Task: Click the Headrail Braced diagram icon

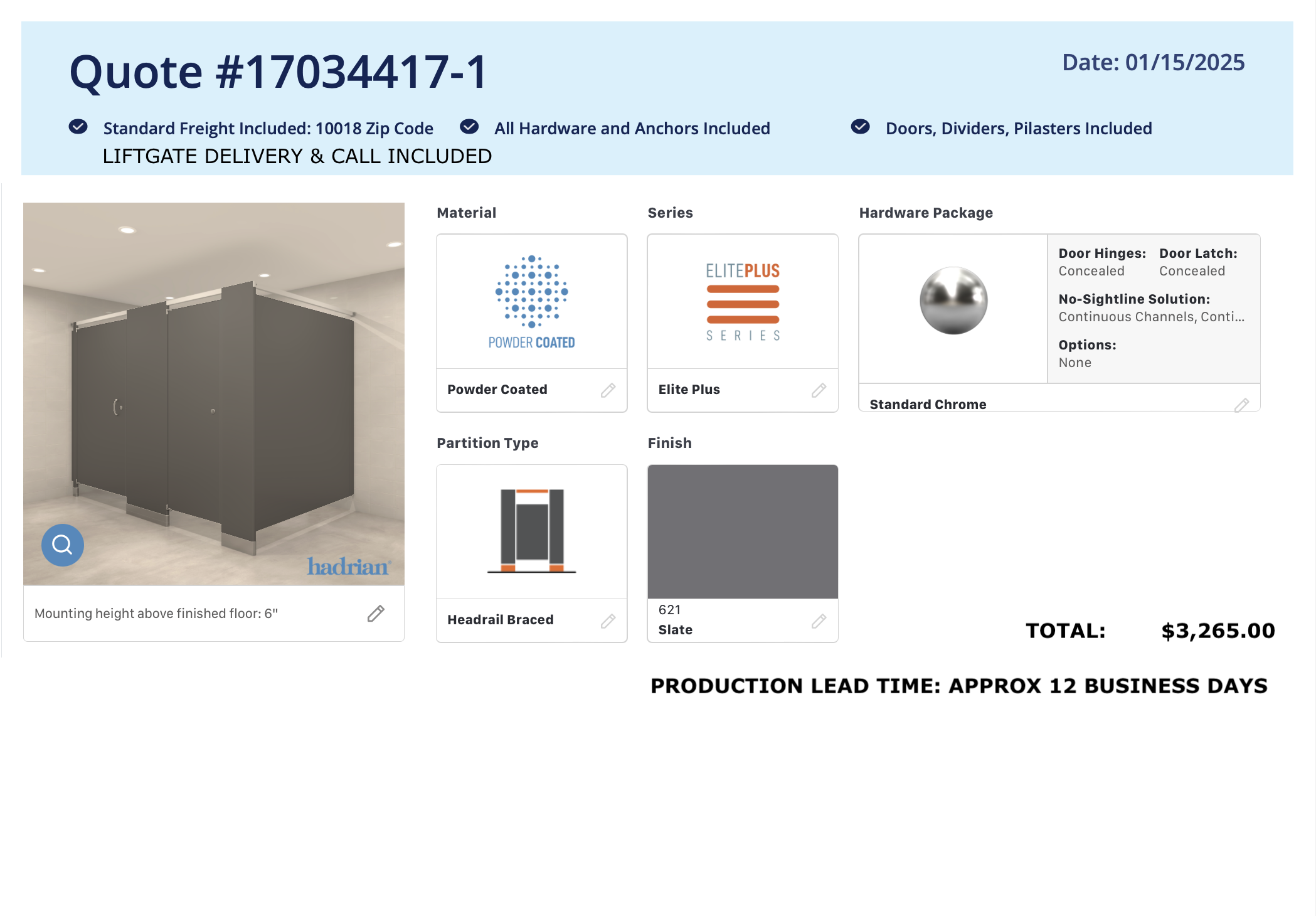Action: click(532, 531)
